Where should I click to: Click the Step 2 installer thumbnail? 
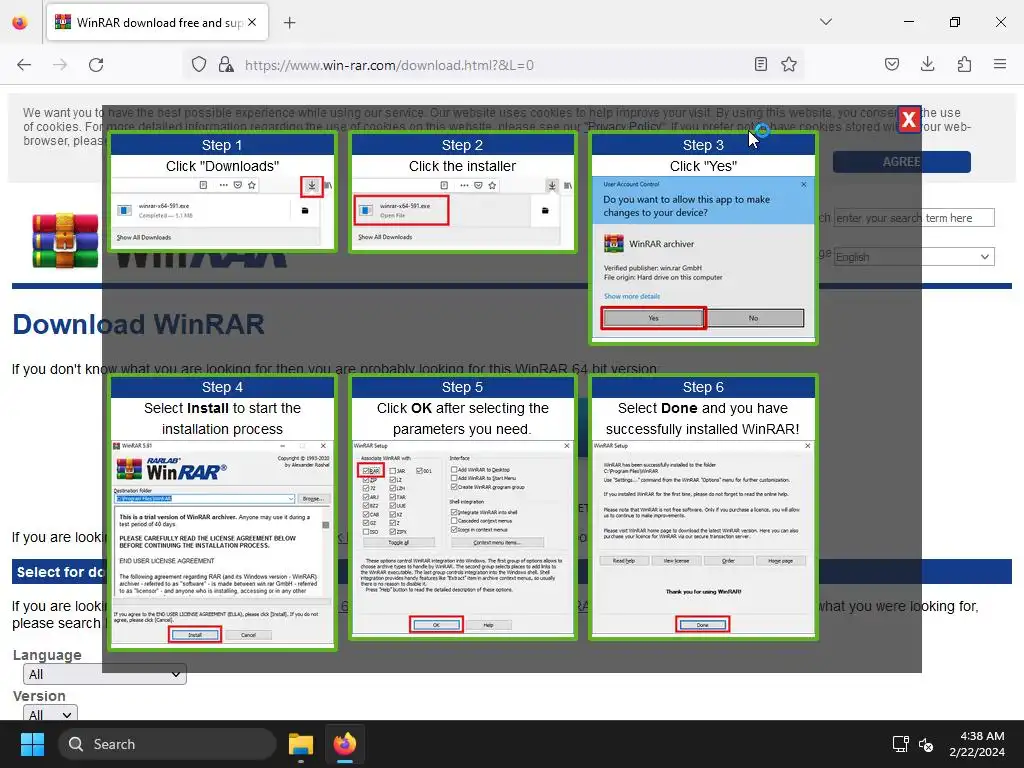[462, 192]
